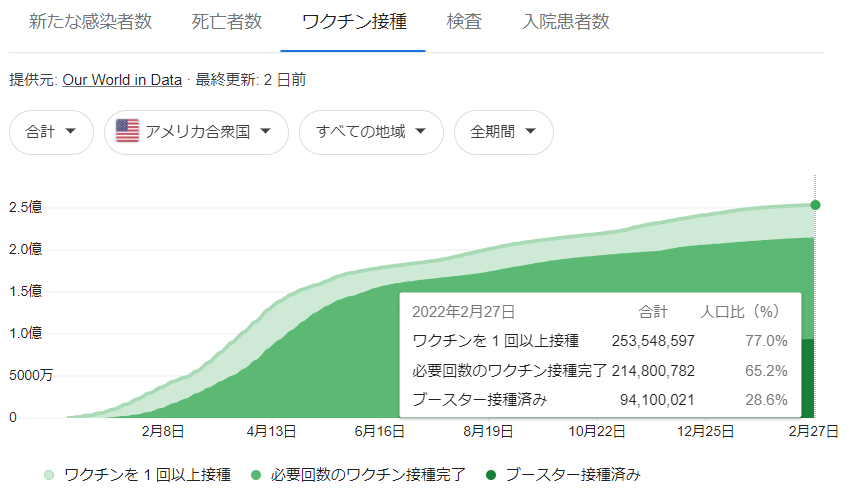Expand the すべての地域 region dropdown
Image resolution: width=849 pixels, height=494 pixels.
[371, 132]
